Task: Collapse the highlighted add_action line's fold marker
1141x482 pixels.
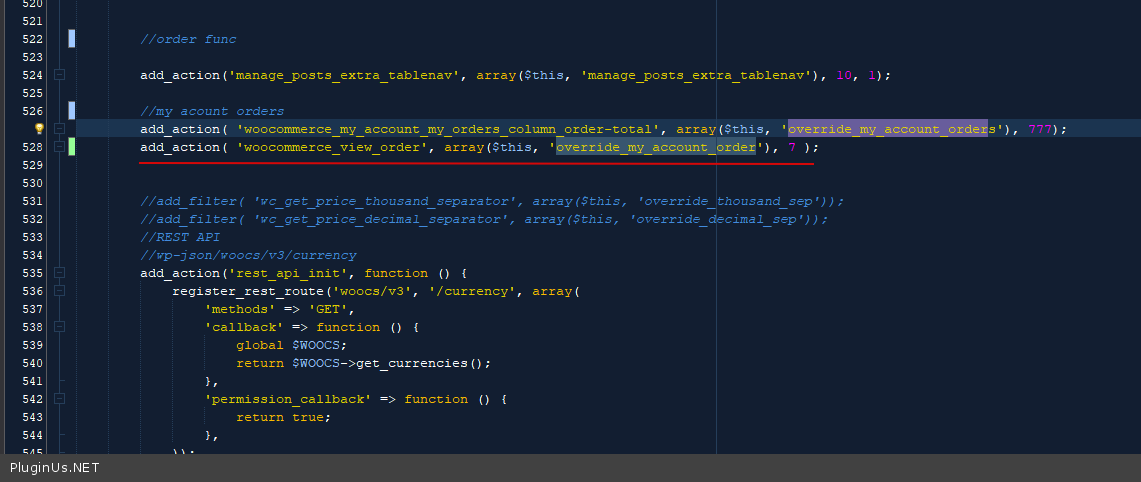Action: click(x=60, y=129)
